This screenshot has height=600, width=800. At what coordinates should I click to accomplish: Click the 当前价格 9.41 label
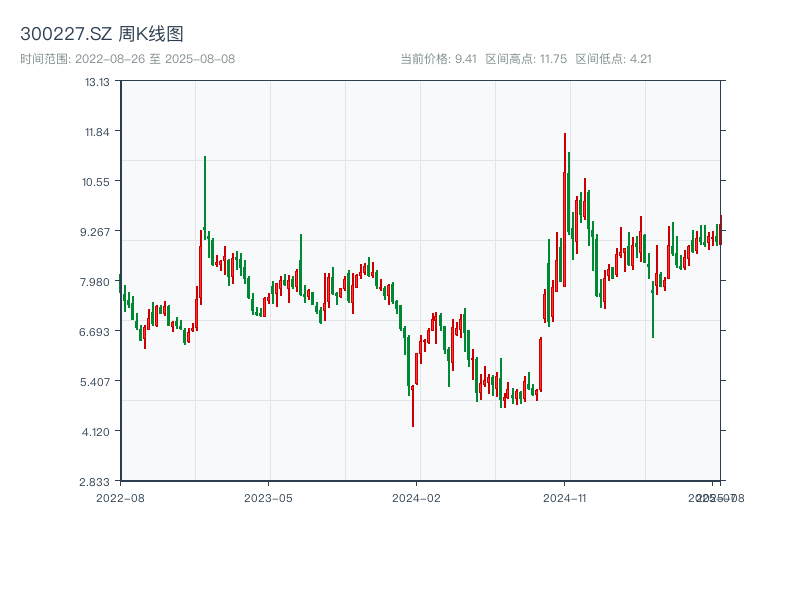click(438, 59)
